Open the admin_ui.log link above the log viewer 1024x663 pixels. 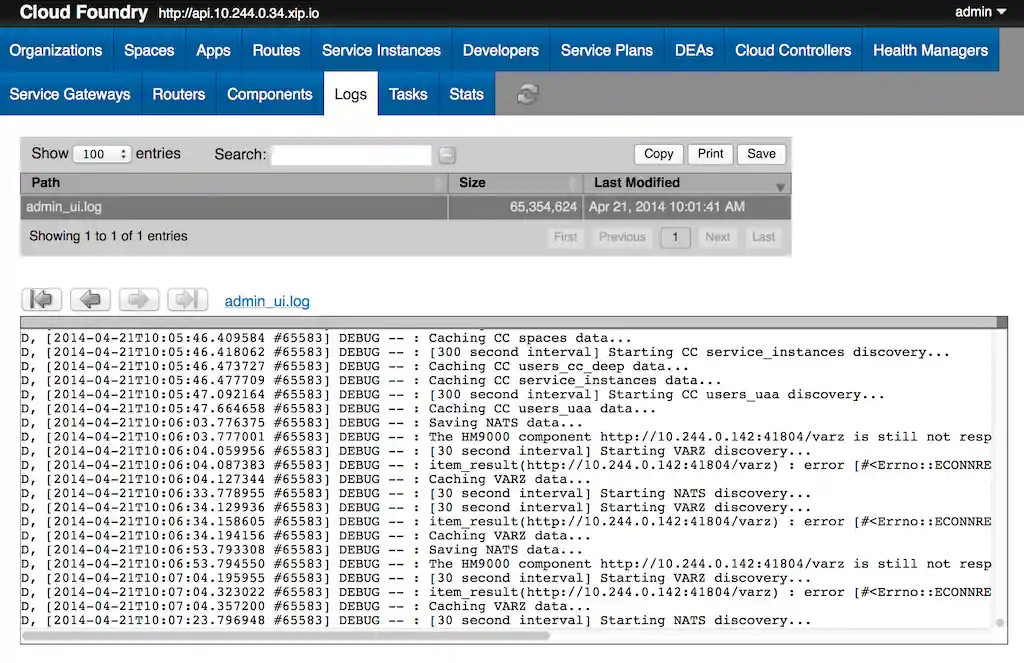coord(267,301)
